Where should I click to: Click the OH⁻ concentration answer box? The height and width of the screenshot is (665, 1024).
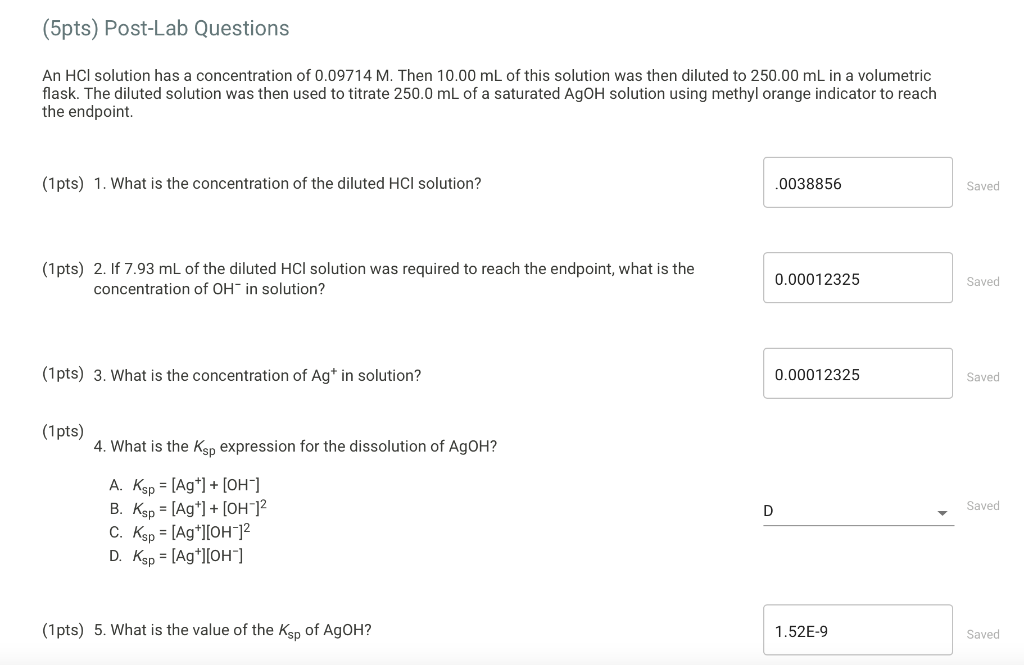pos(857,277)
